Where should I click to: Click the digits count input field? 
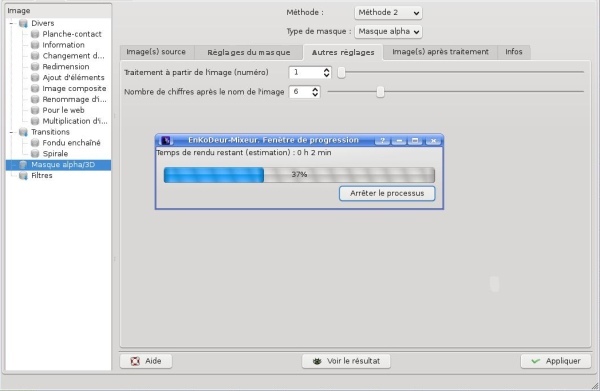click(300, 92)
